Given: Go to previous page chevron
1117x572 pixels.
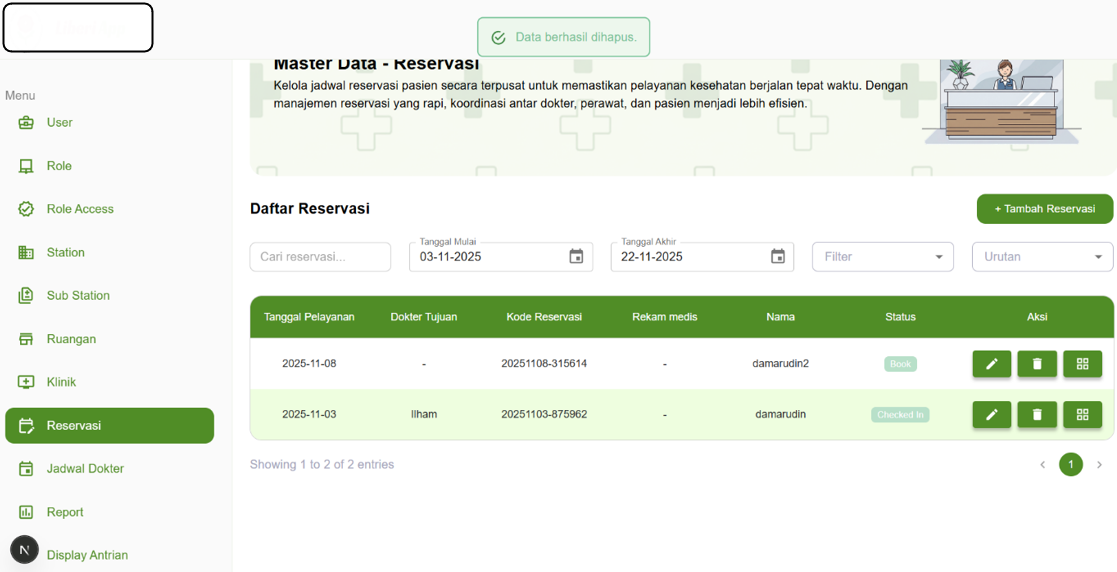Looking at the screenshot, I should (1042, 465).
